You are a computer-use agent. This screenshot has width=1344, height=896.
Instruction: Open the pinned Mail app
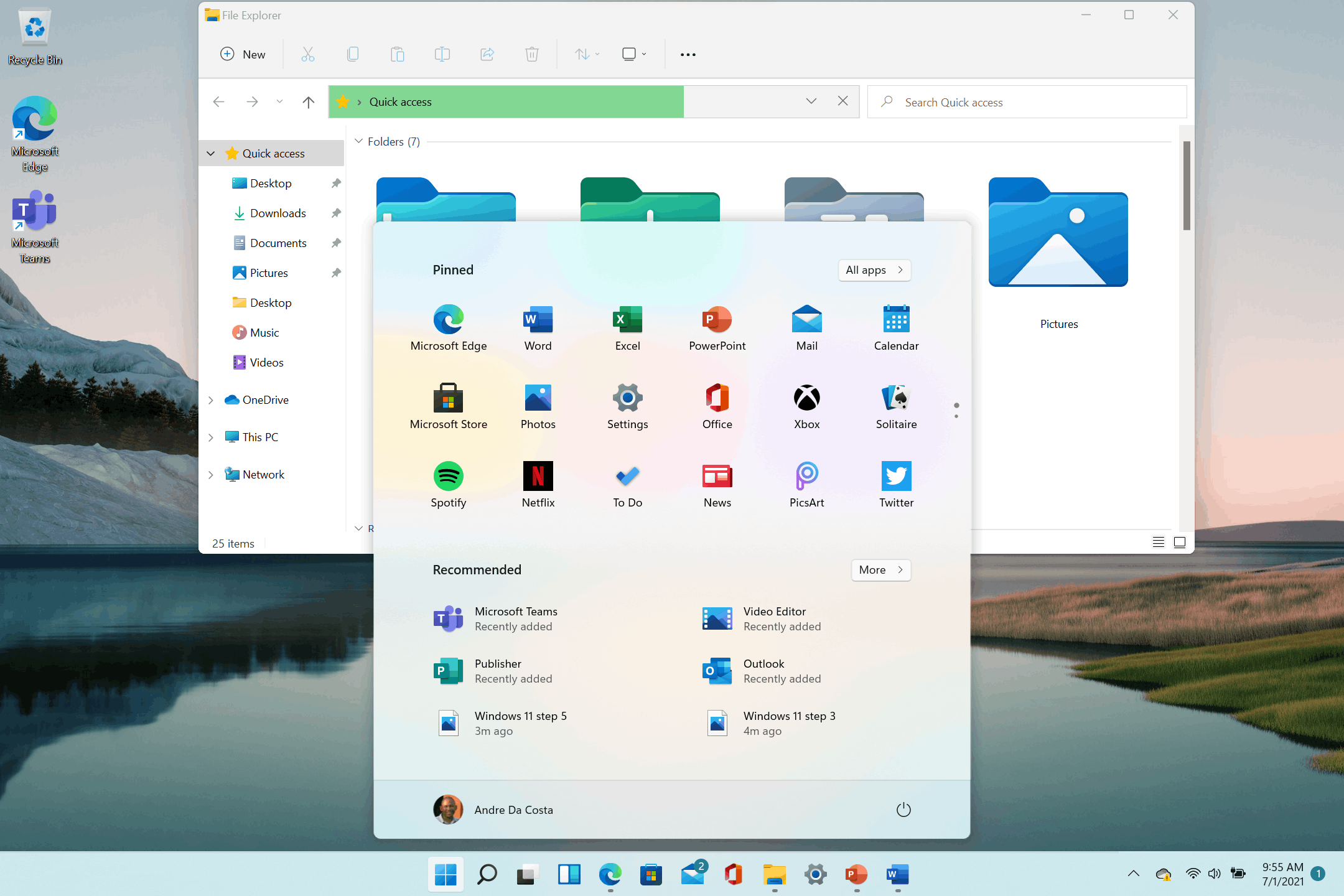(x=807, y=328)
